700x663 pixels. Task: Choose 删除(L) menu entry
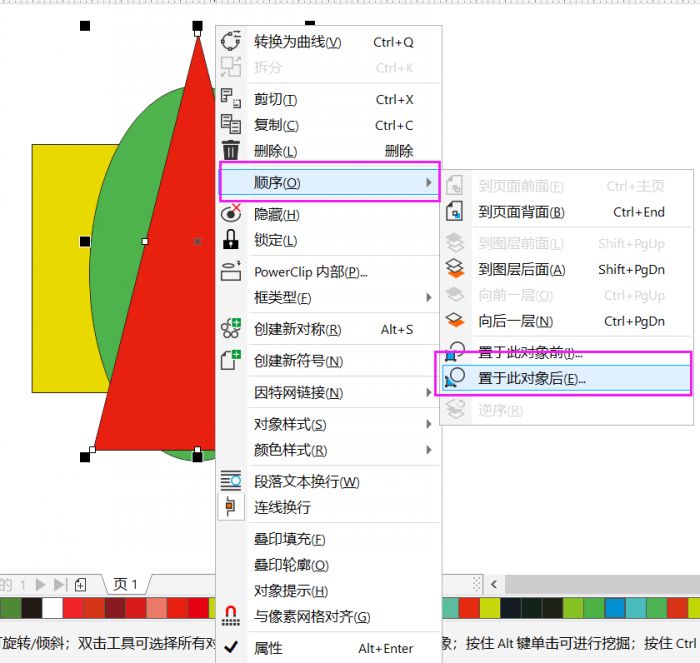click(x=329, y=151)
